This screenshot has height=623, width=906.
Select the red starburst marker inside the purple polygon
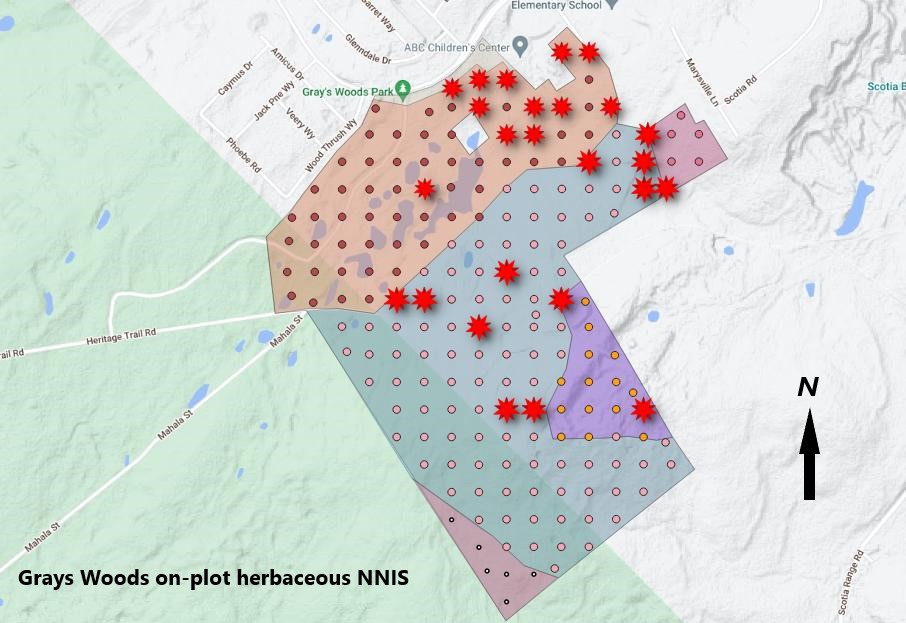point(643,409)
